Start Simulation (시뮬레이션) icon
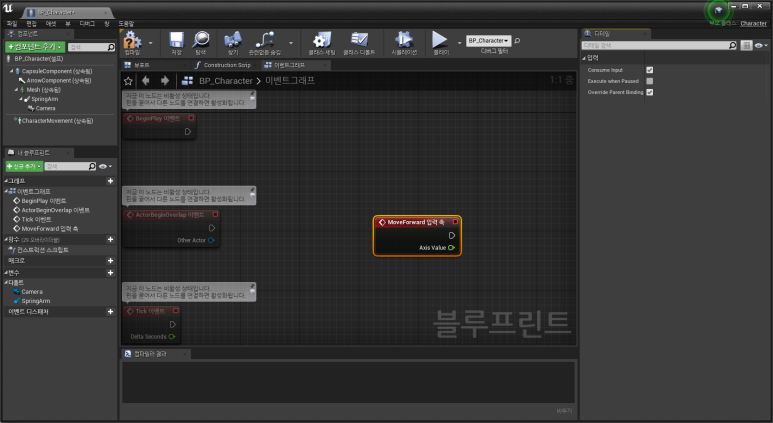The width and height of the screenshot is (773, 423). [404, 40]
